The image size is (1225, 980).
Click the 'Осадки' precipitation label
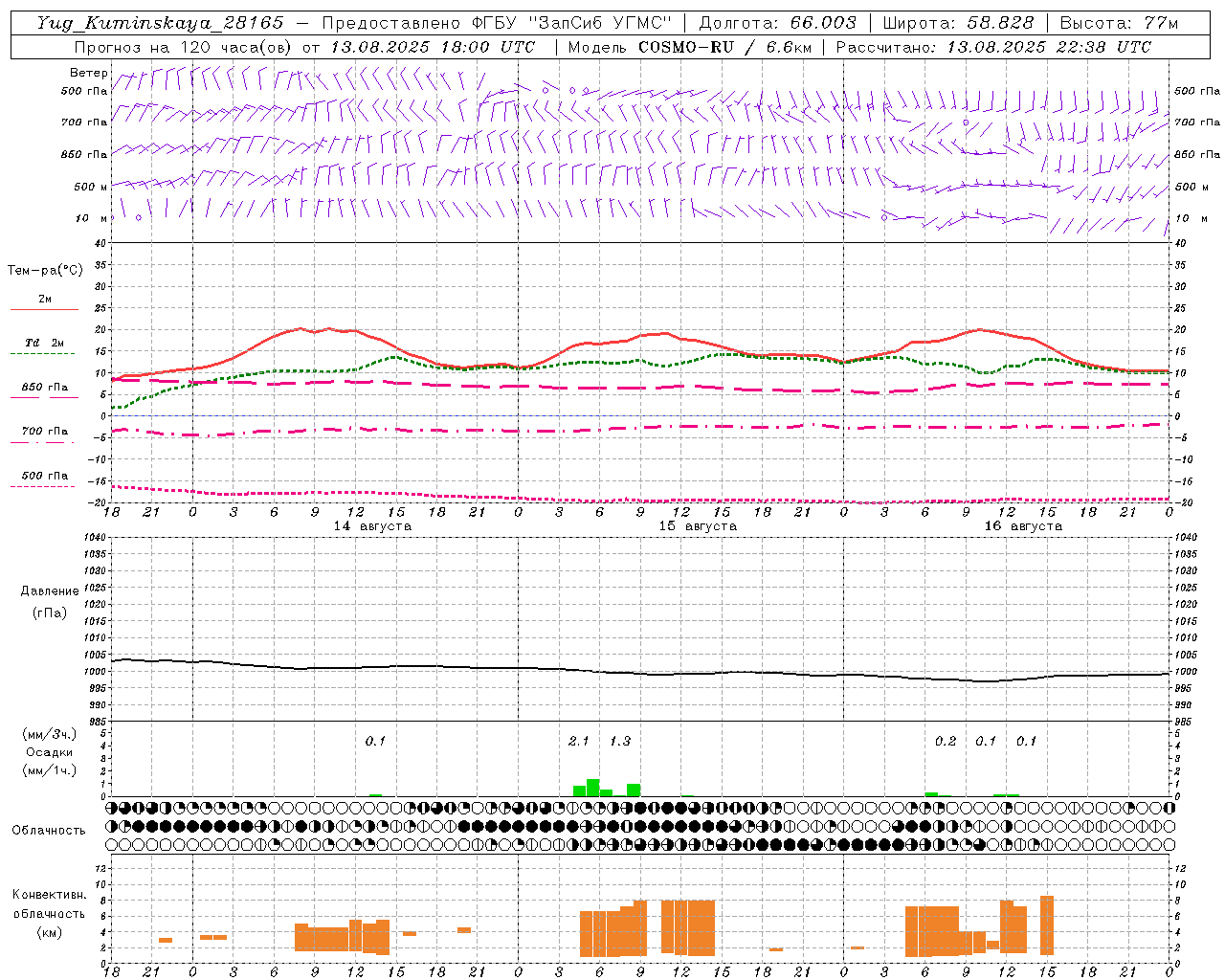(50, 752)
